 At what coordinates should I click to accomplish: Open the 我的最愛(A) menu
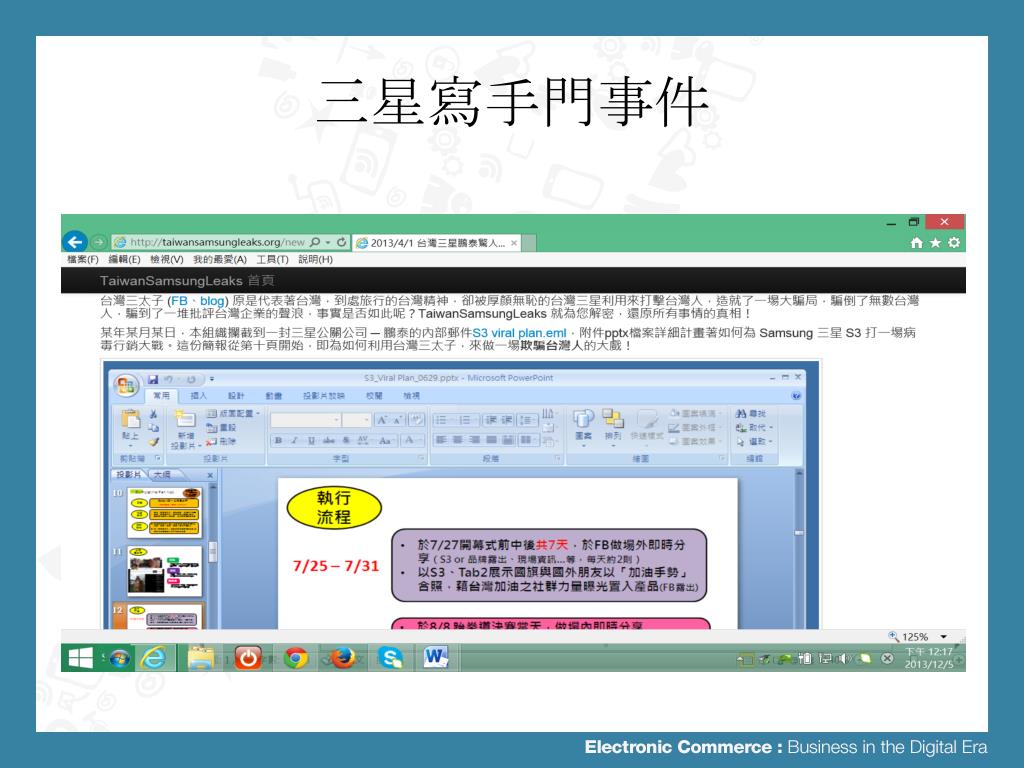pos(220,259)
